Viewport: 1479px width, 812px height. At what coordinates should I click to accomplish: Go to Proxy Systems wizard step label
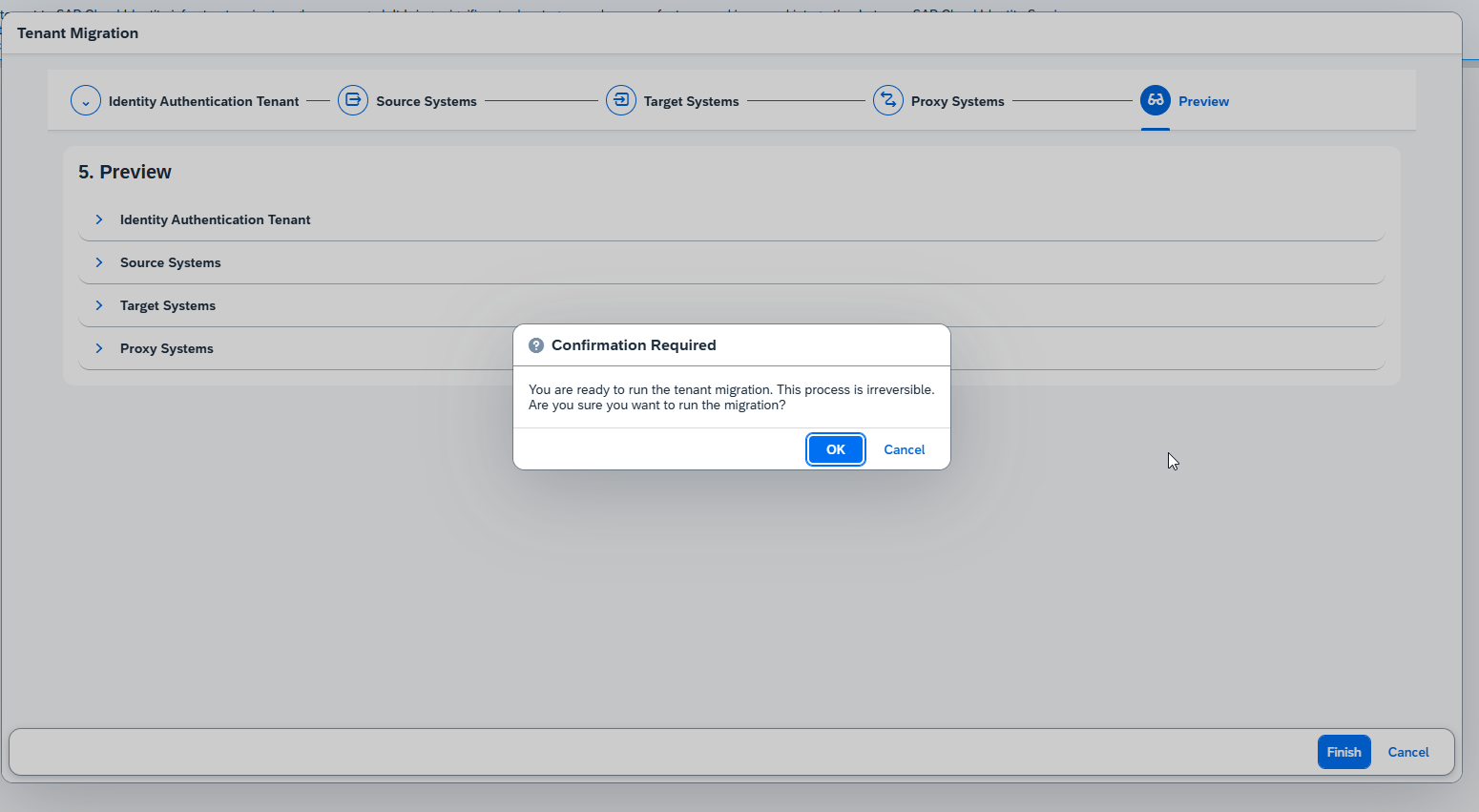coord(958,101)
